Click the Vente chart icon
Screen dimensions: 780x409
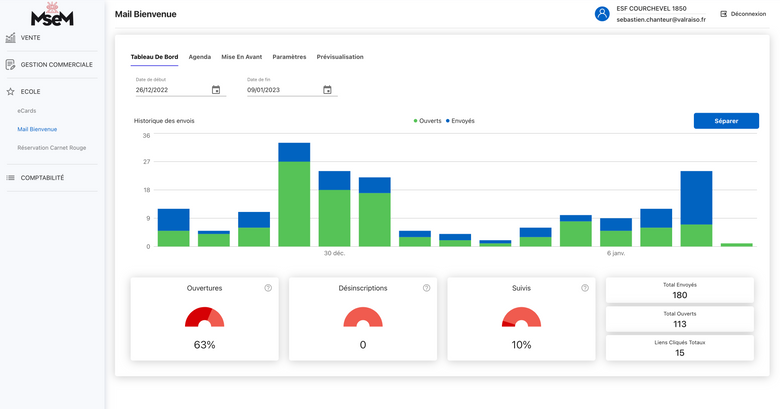(x=10, y=38)
